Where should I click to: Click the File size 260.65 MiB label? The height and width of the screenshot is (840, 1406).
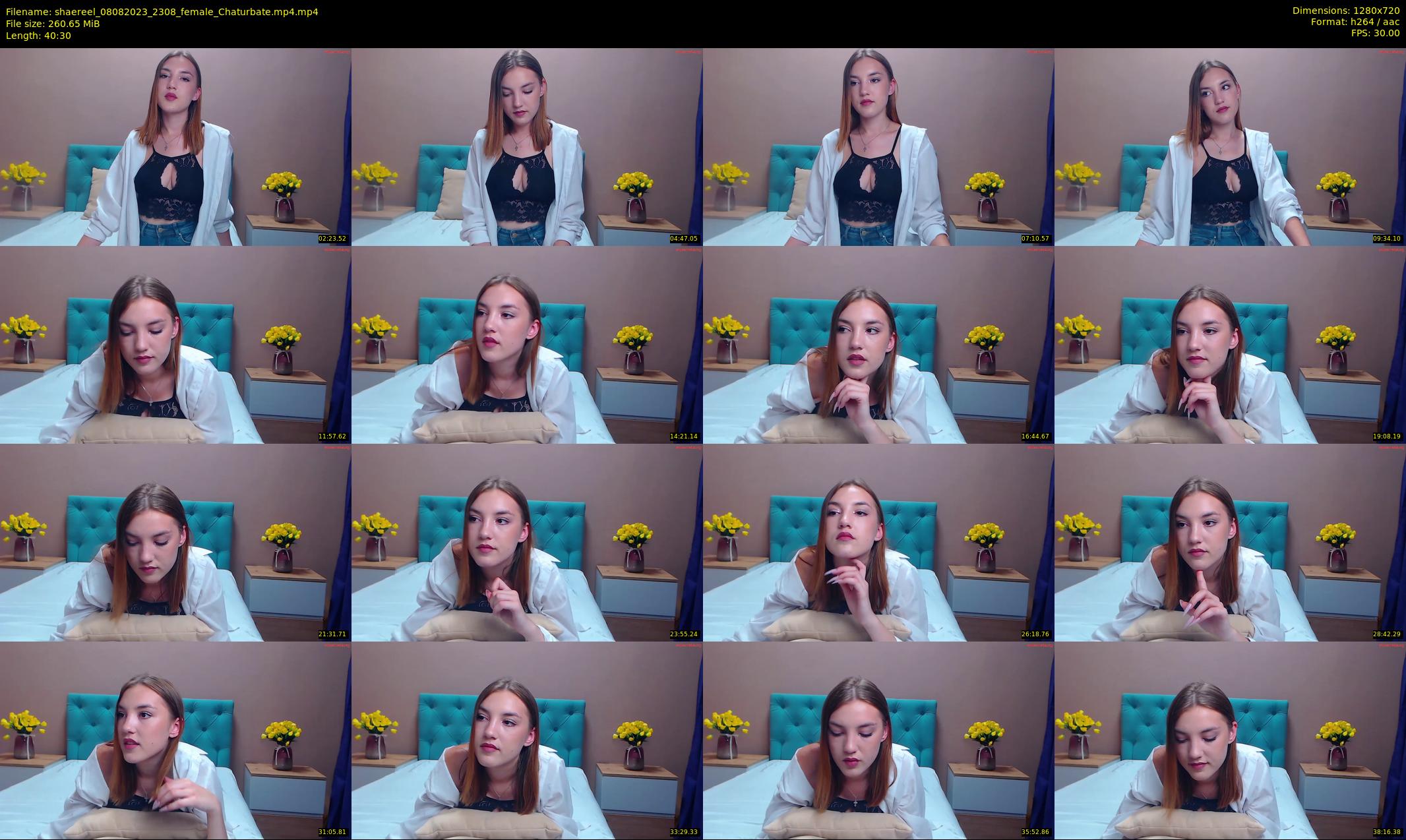point(53,24)
